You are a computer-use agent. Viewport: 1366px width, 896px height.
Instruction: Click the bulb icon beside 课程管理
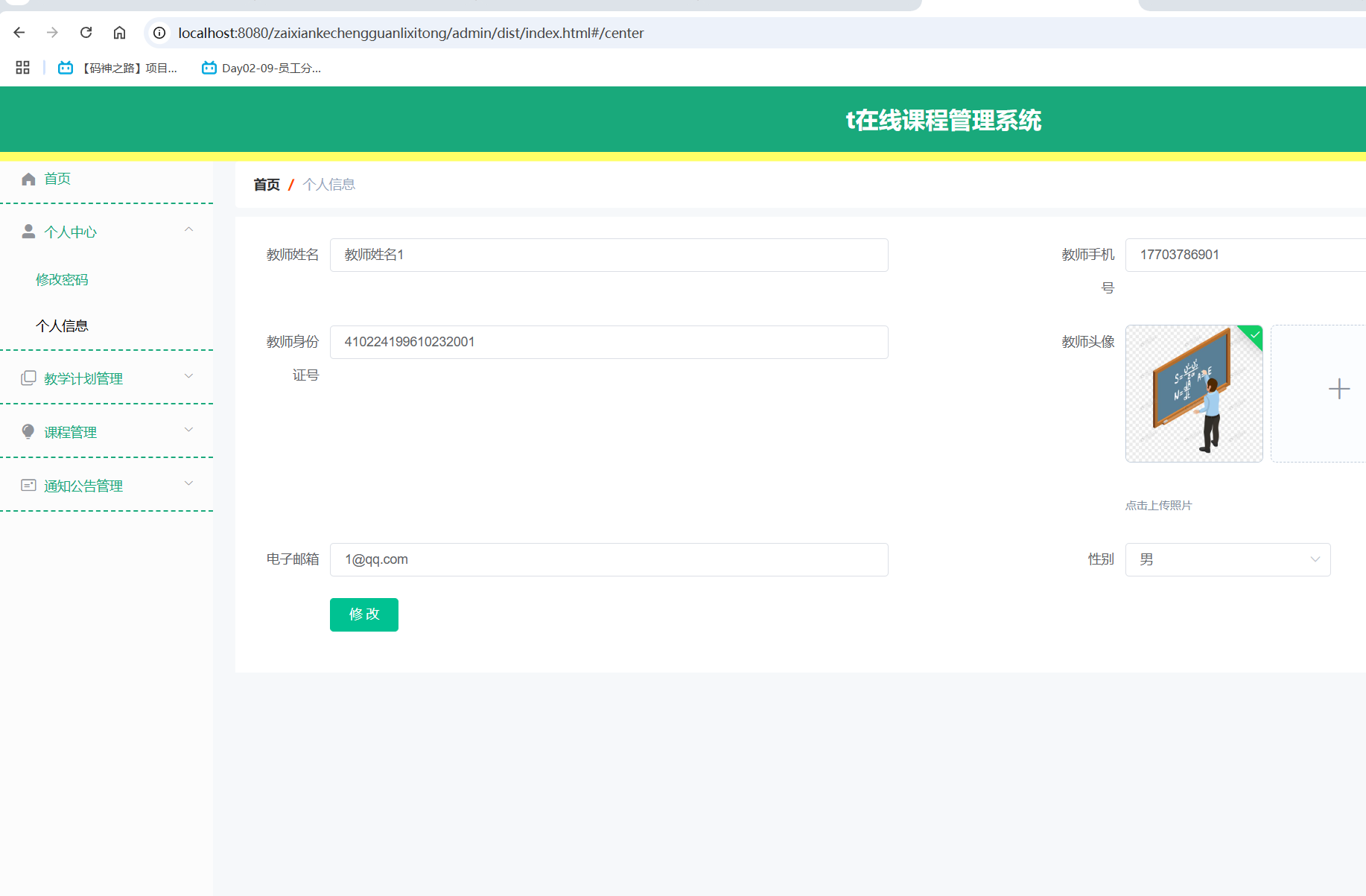[x=28, y=431]
